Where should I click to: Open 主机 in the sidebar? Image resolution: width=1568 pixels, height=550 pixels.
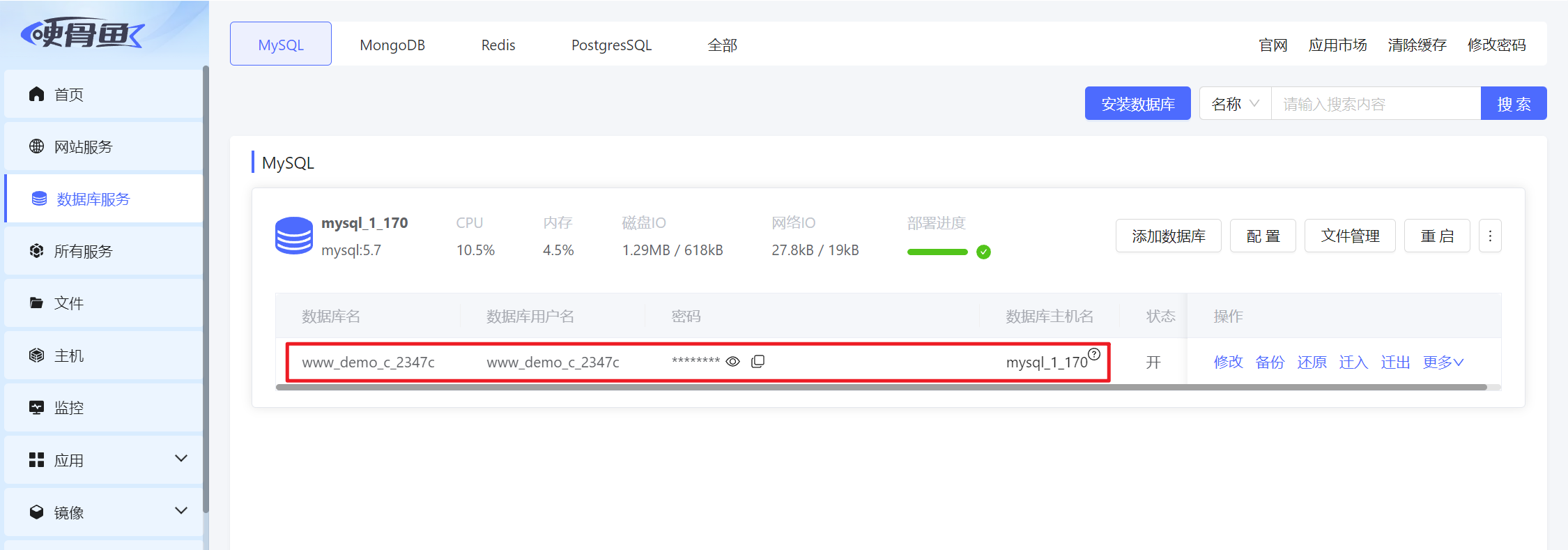pyautogui.click(x=103, y=356)
